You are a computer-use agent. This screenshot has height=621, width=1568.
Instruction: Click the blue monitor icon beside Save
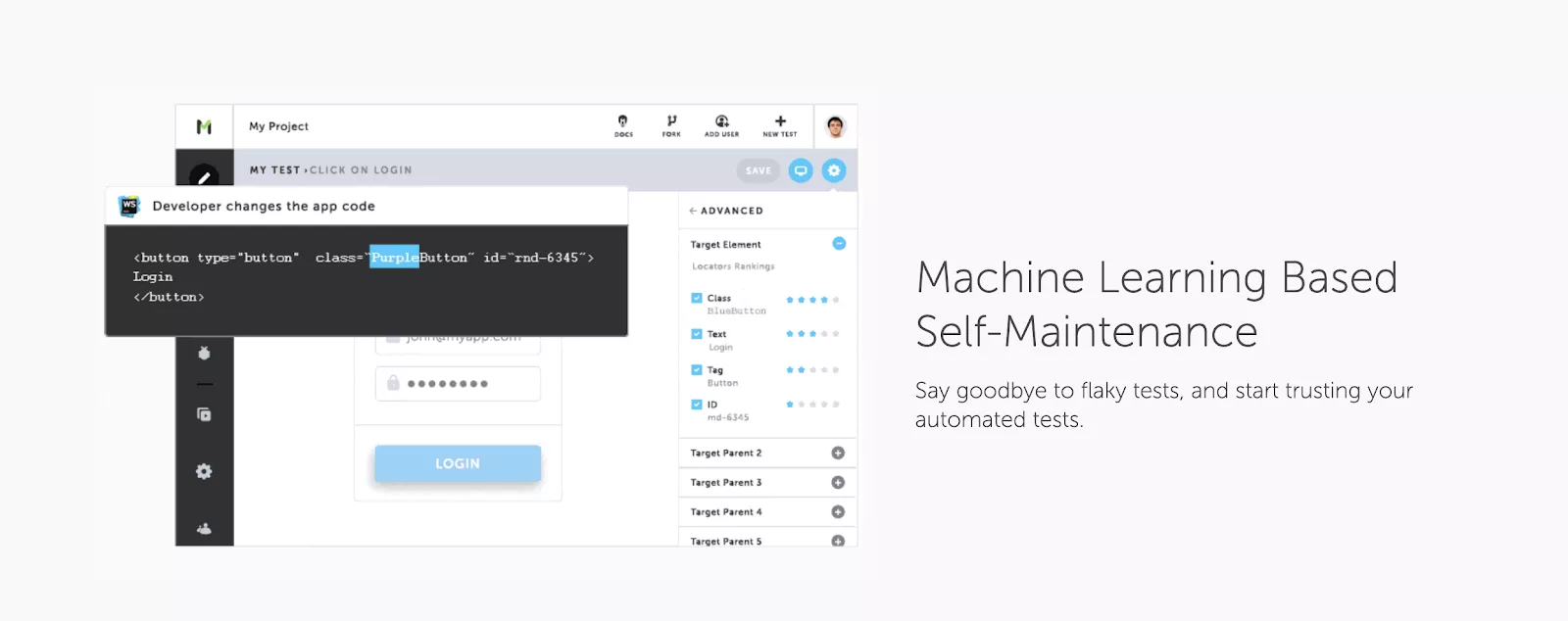pyautogui.click(x=801, y=170)
